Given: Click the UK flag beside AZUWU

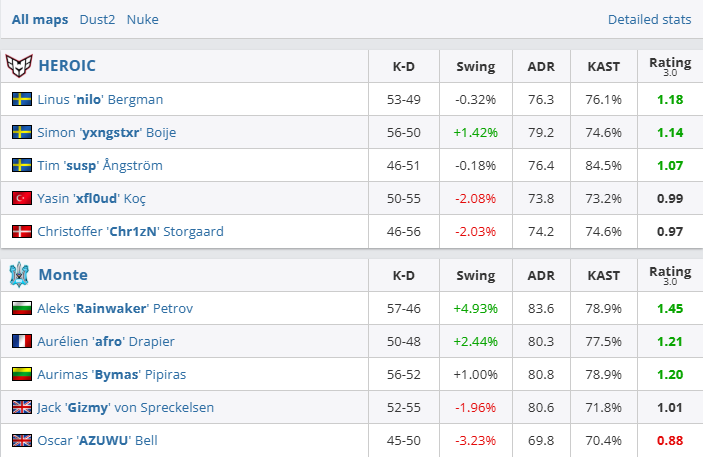Looking at the screenshot, I should click(22, 440).
